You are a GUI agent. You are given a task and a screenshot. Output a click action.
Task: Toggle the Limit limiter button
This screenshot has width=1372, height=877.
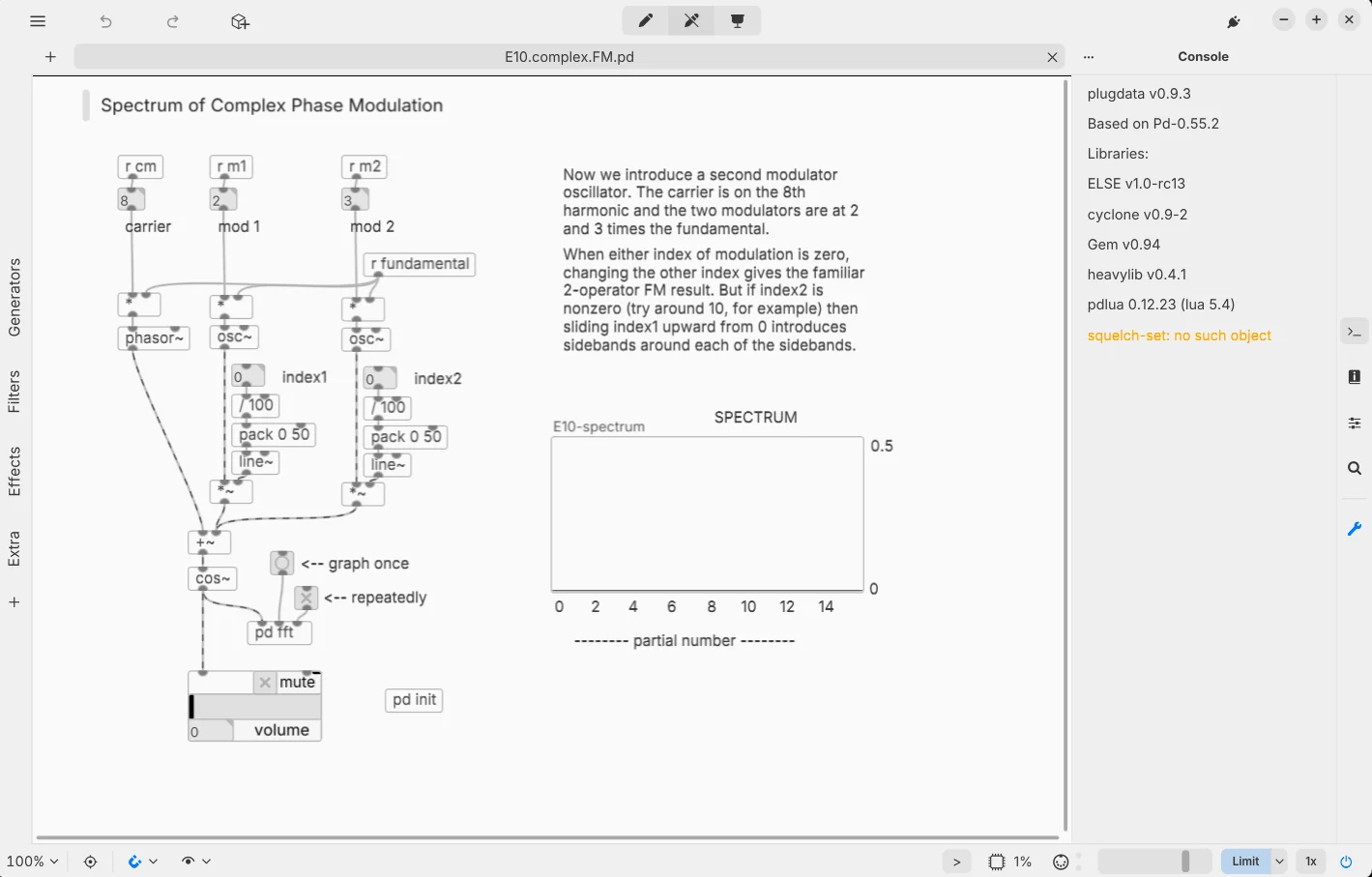(1245, 862)
